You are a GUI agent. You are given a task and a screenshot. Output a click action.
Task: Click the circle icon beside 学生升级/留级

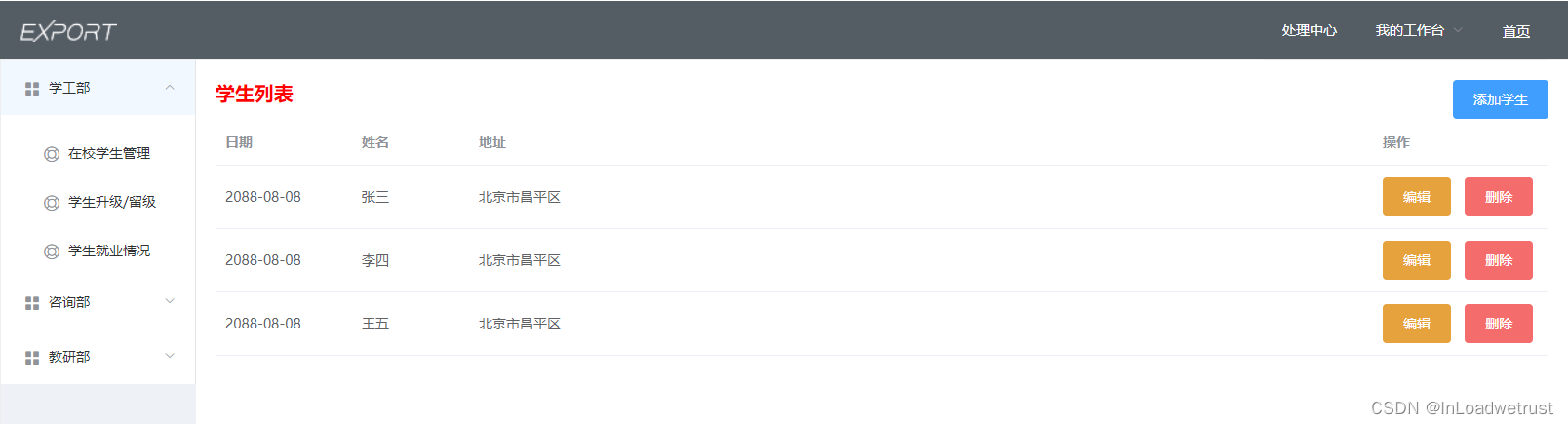pyautogui.click(x=52, y=203)
